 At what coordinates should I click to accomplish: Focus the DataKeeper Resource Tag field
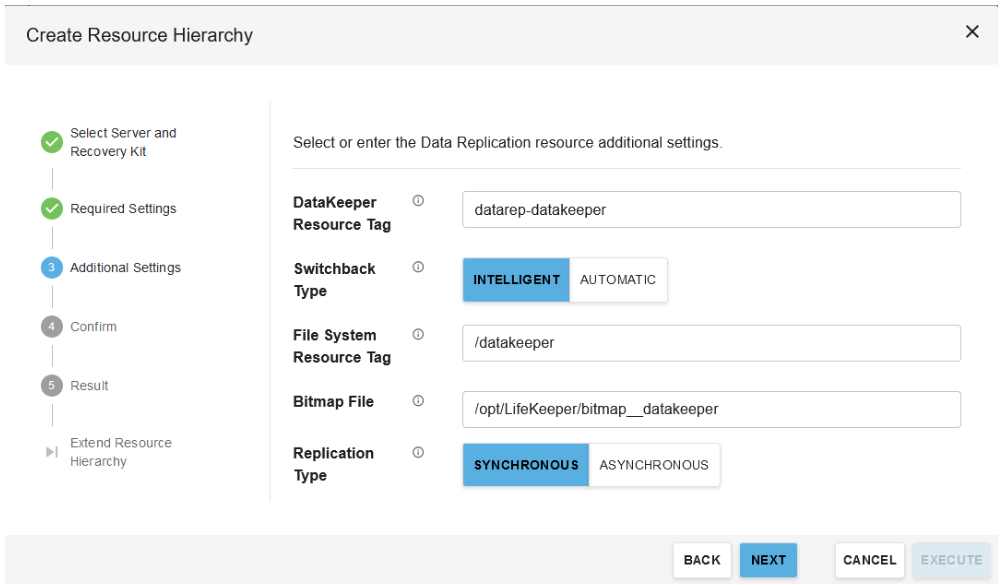pyautogui.click(x=711, y=210)
